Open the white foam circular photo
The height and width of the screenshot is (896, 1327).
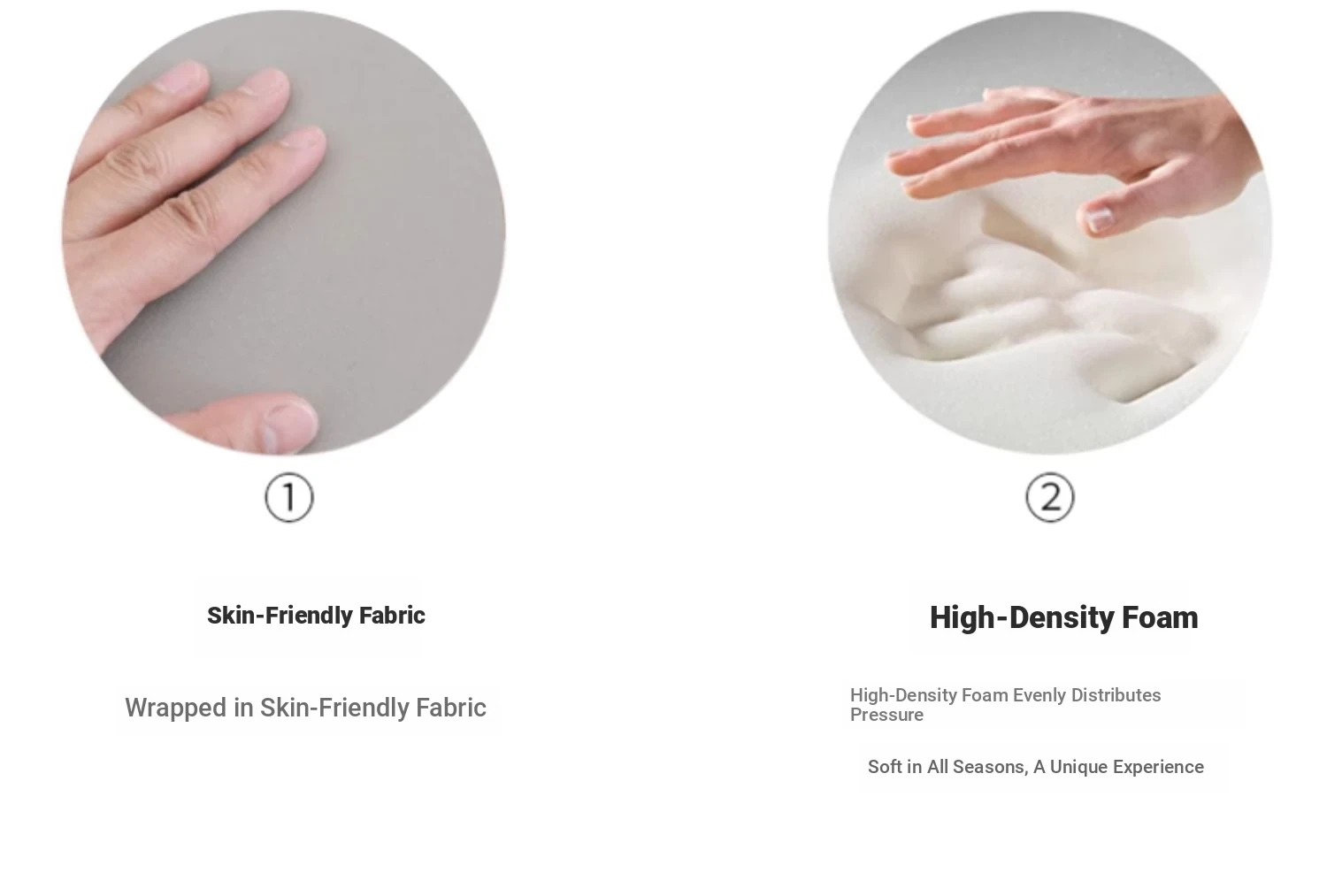click(1050, 233)
